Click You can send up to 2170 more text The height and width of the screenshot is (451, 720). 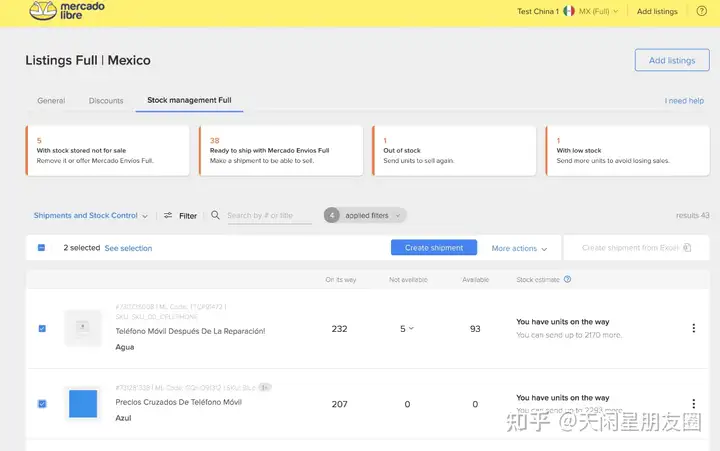(569, 335)
